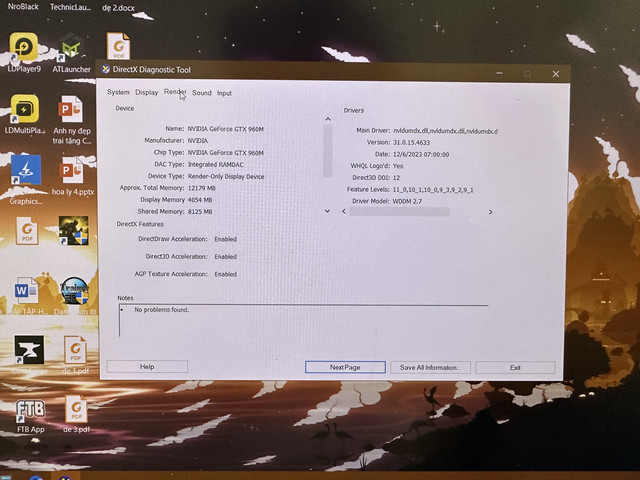Open the Input tab

tap(224, 93)
